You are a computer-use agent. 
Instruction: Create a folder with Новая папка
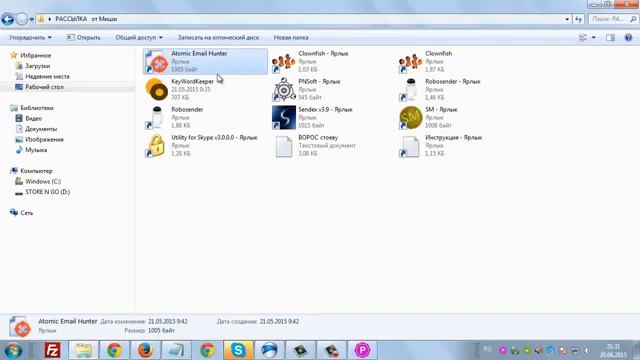point(291,38)
